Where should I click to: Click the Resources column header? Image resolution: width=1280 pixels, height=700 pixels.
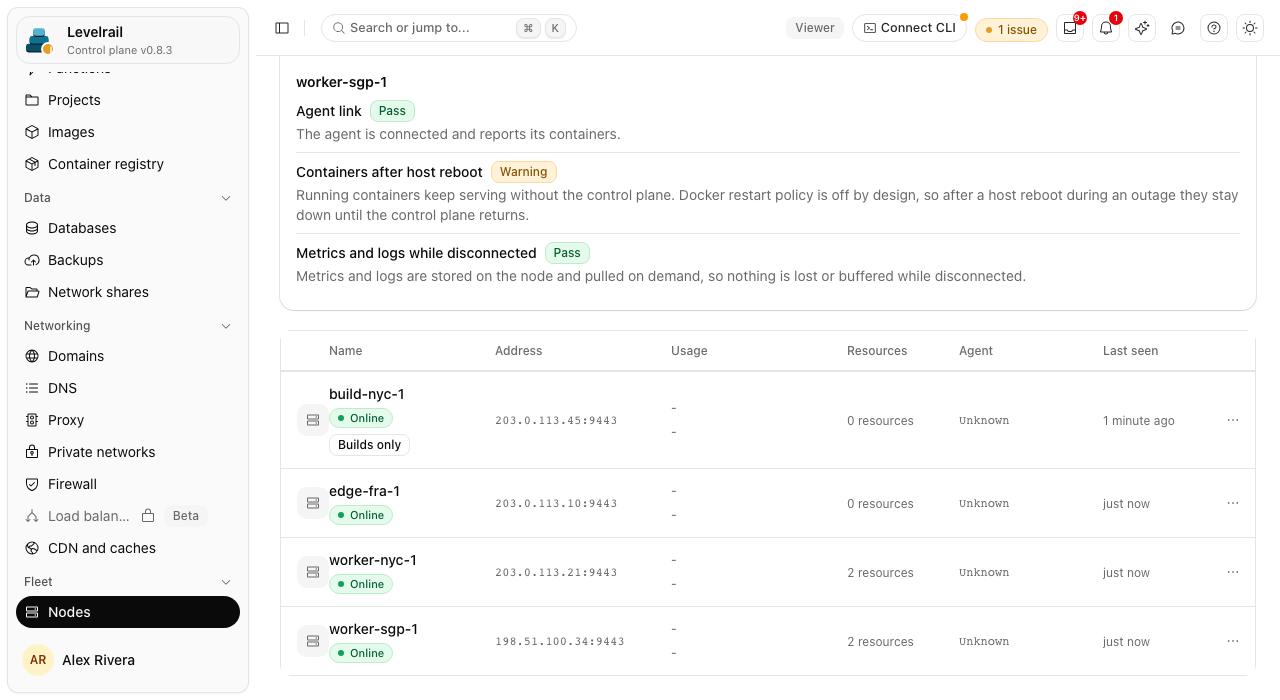pyautogui.click(x=877, y=351)
